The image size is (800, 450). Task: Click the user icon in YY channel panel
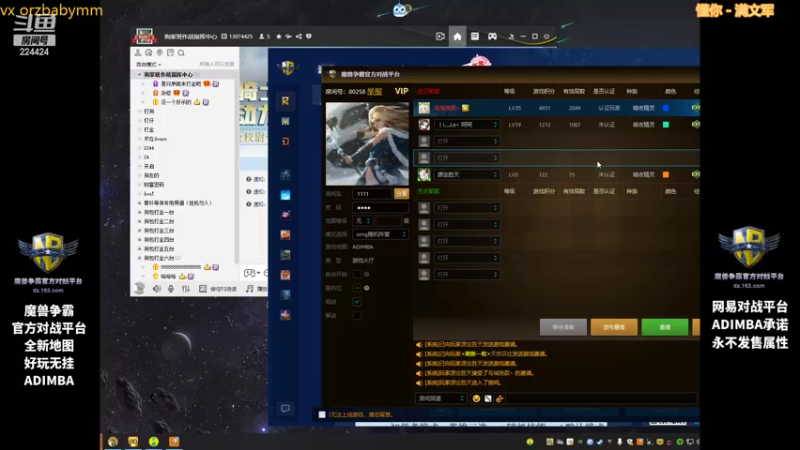[138, 53]
